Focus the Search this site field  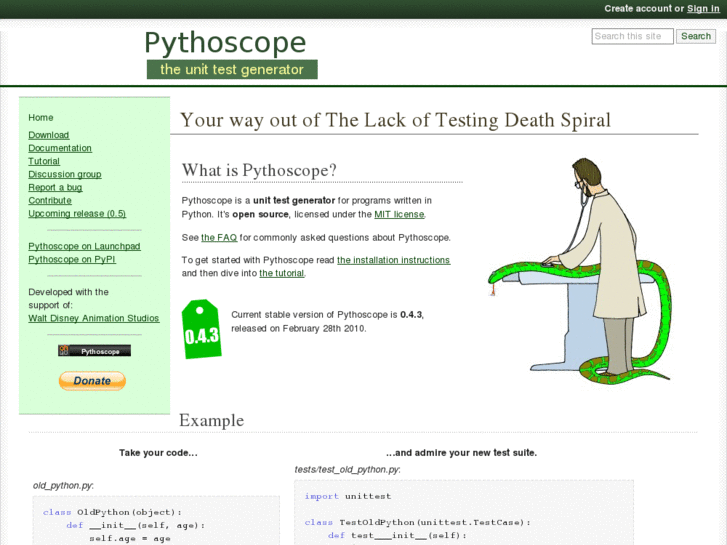pos(632,36)
